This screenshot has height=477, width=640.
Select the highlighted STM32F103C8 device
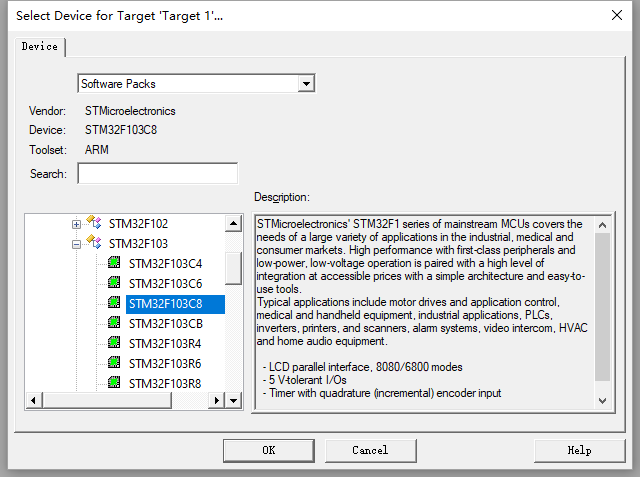coord(175,304)
